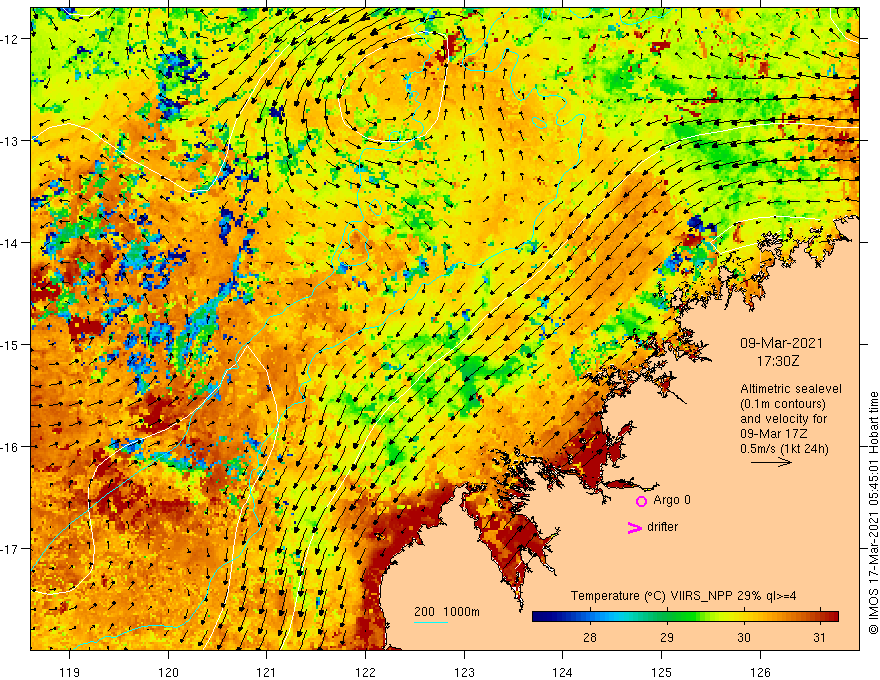Click the 'Altimetric sealevel' legend text
This screenshot has width=880, height=680.
pyautogui.click(x=791, y=389)
